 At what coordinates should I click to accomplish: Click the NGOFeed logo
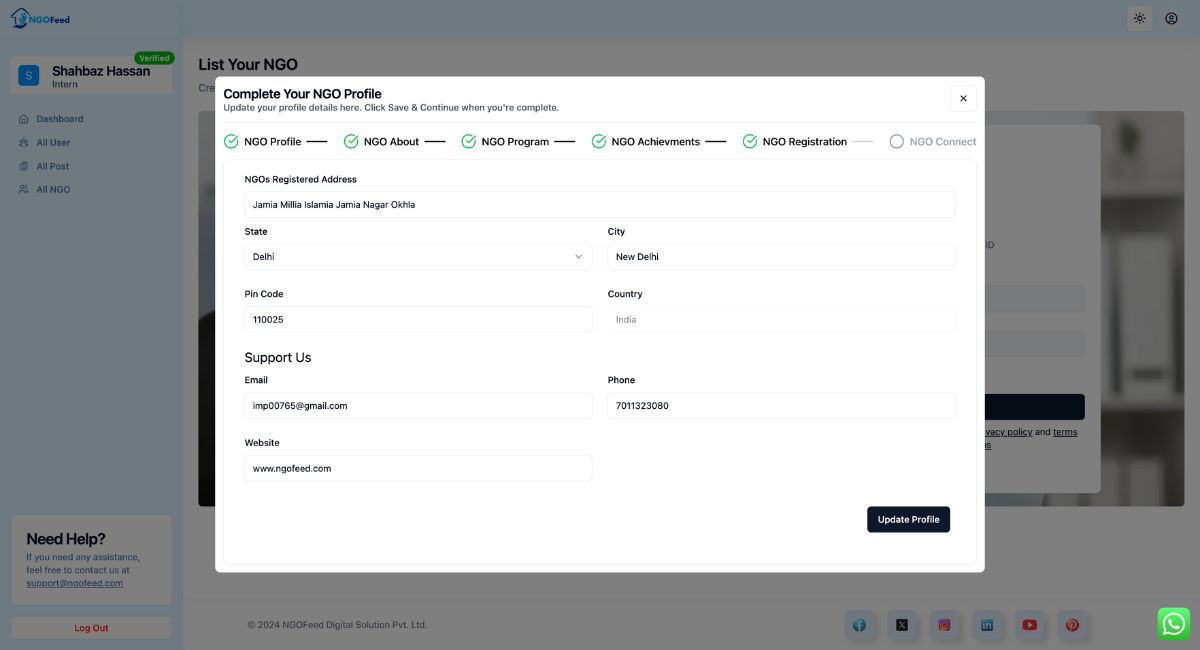coord(38,17)
